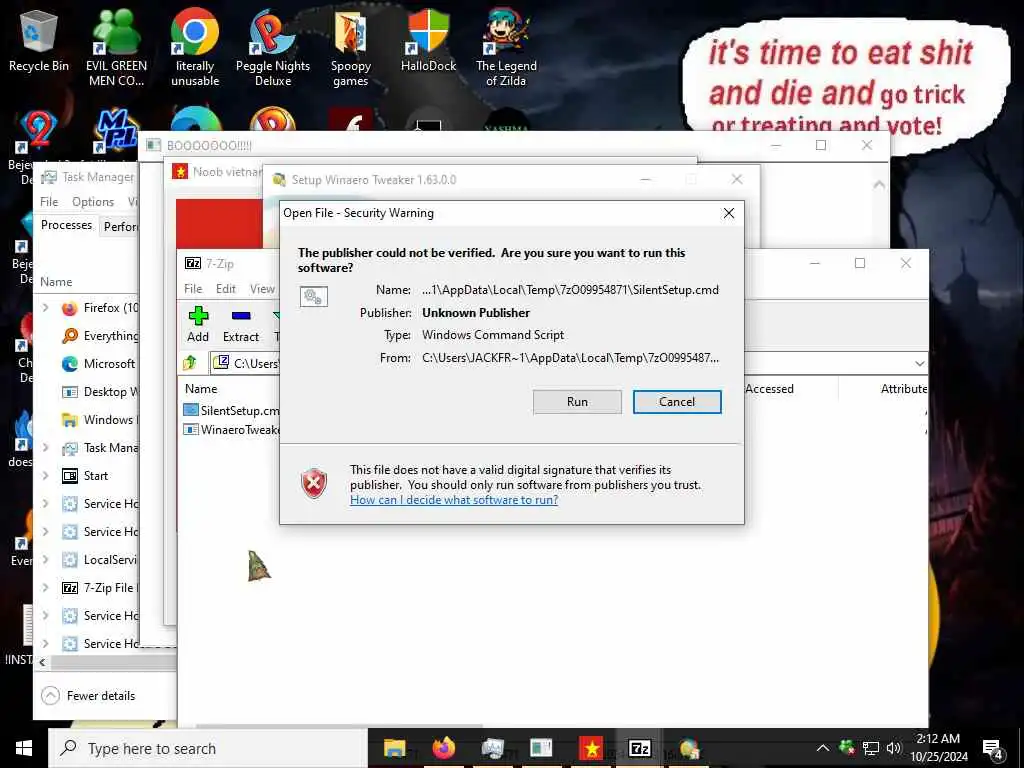This screenshot has height=768, width=1024.
Task: Maximize the BOOOOOOOO!!!!! window
Action: (x=821, y=145)
